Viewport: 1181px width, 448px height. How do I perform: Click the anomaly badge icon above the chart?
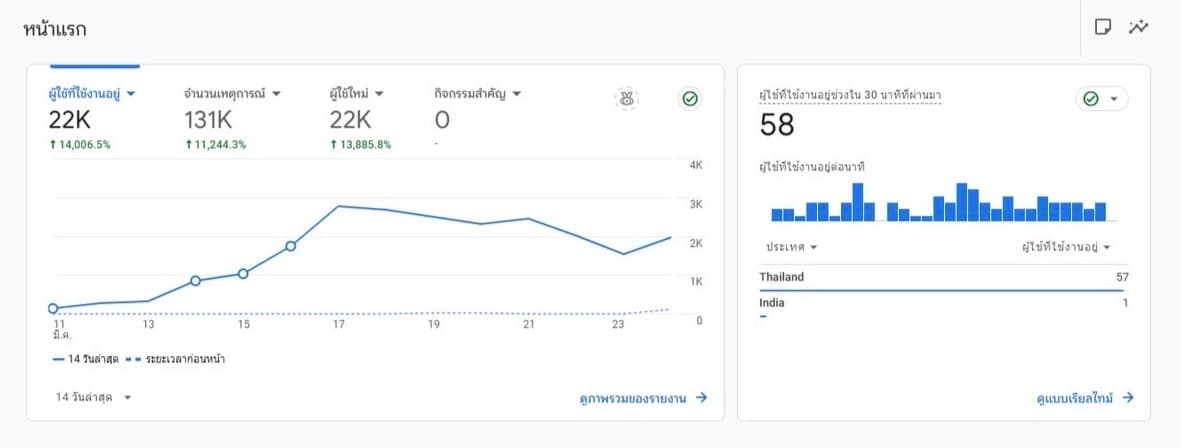(628, 98)
